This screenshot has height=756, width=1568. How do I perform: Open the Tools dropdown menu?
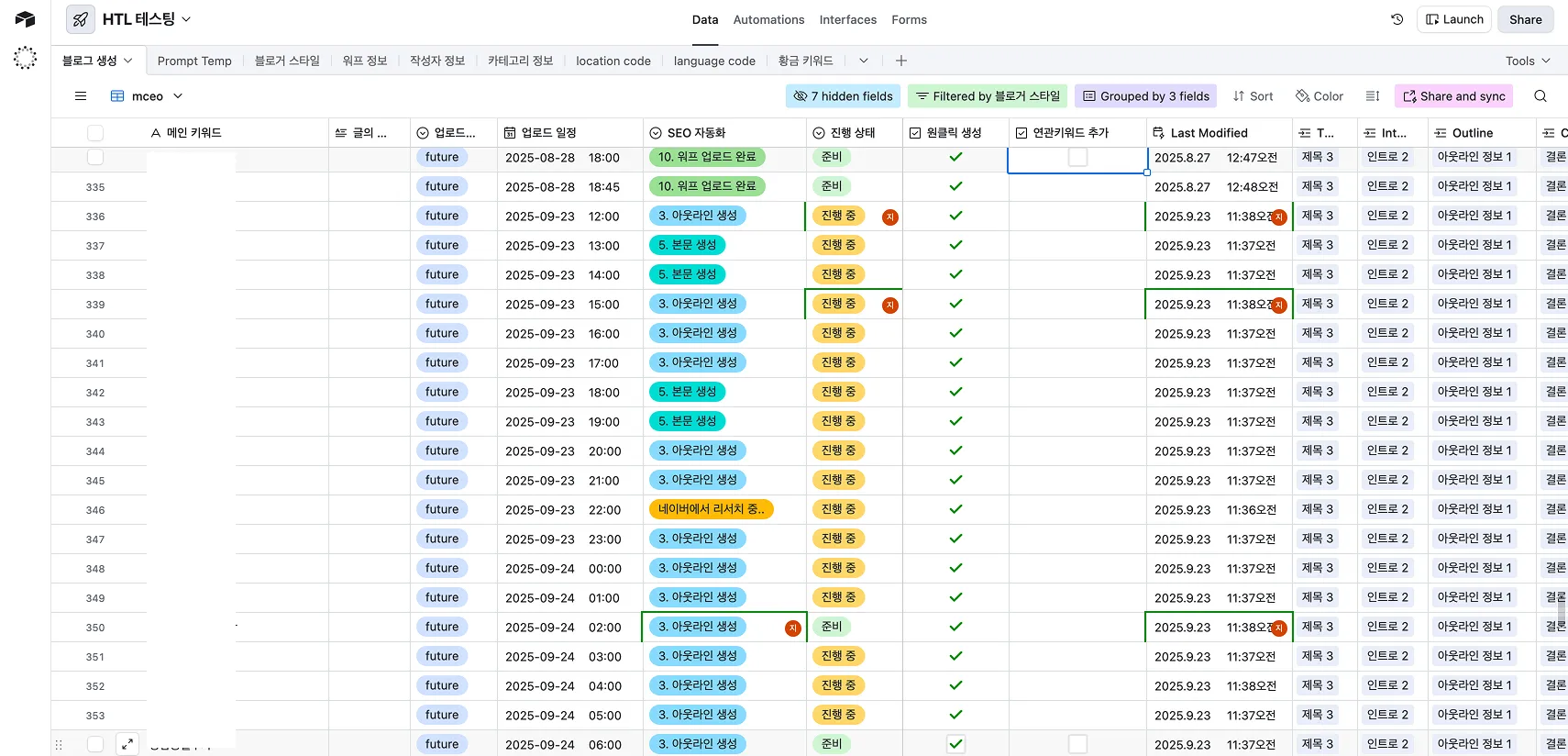pyautogui.click(x=1527, y=61)
